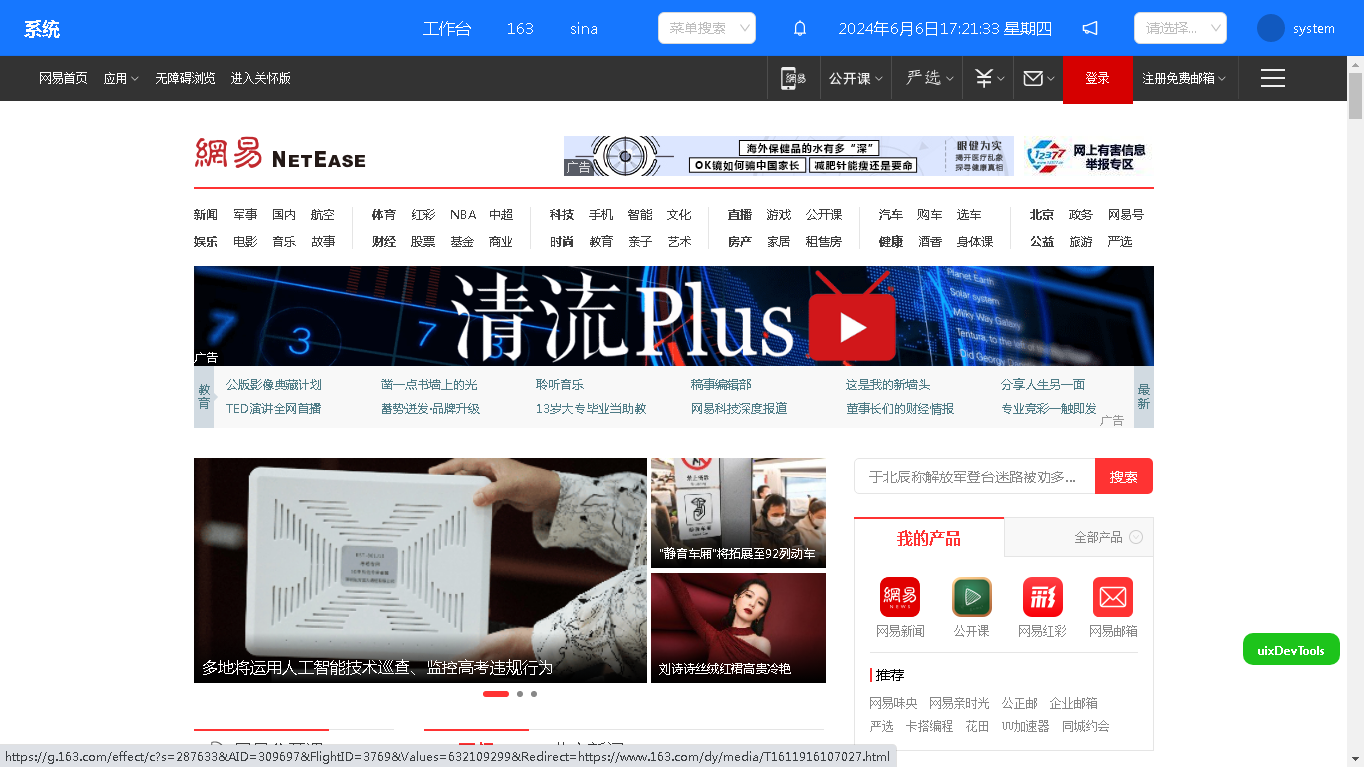
Task: Click the megaphone announcement icon
Action: pyautogui.click(x=1090, y=28)
